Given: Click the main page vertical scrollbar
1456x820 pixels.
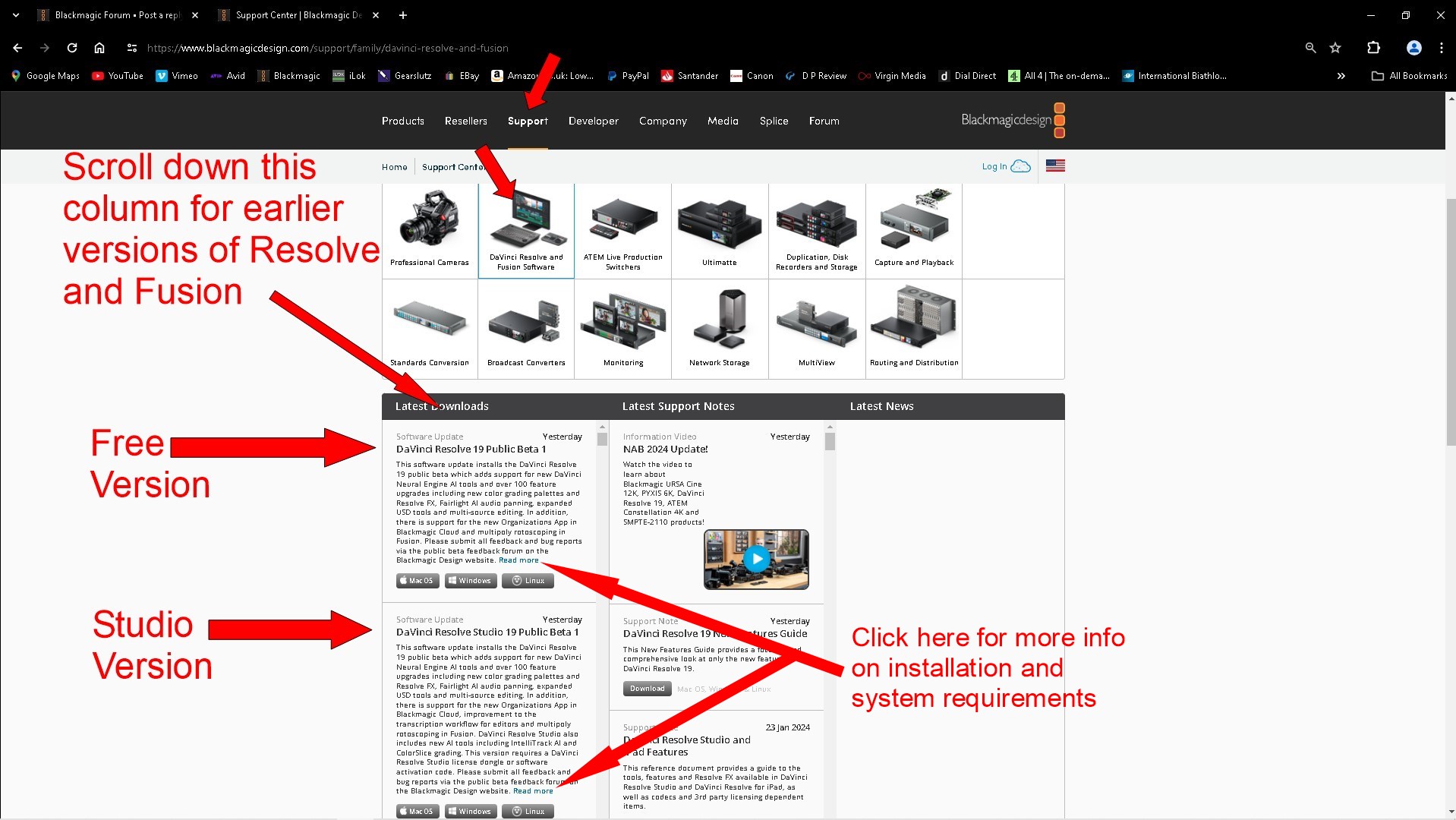Looking at the screenshot, I should point(1451,322).
